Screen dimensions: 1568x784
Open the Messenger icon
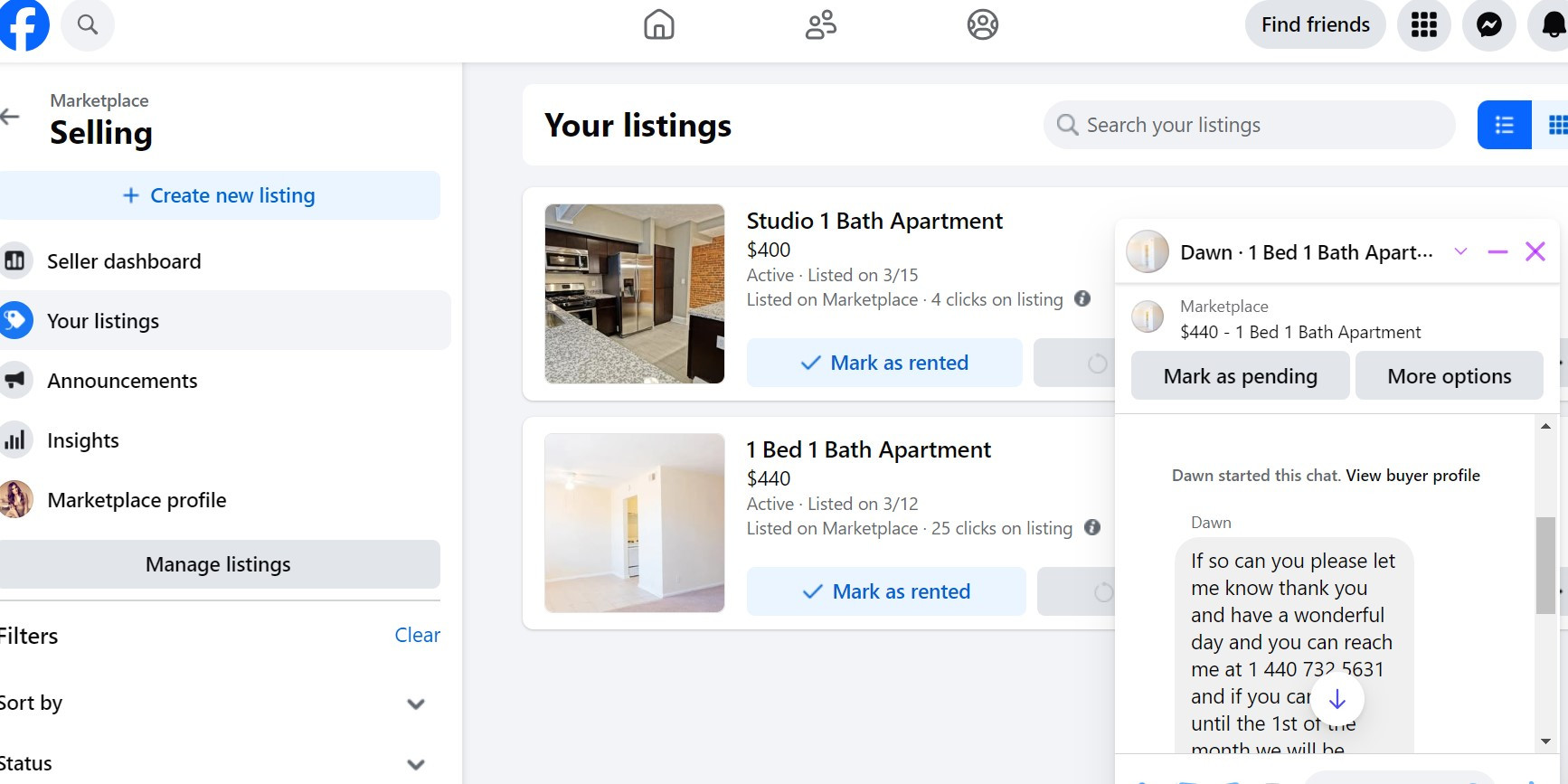(1489, 24)
